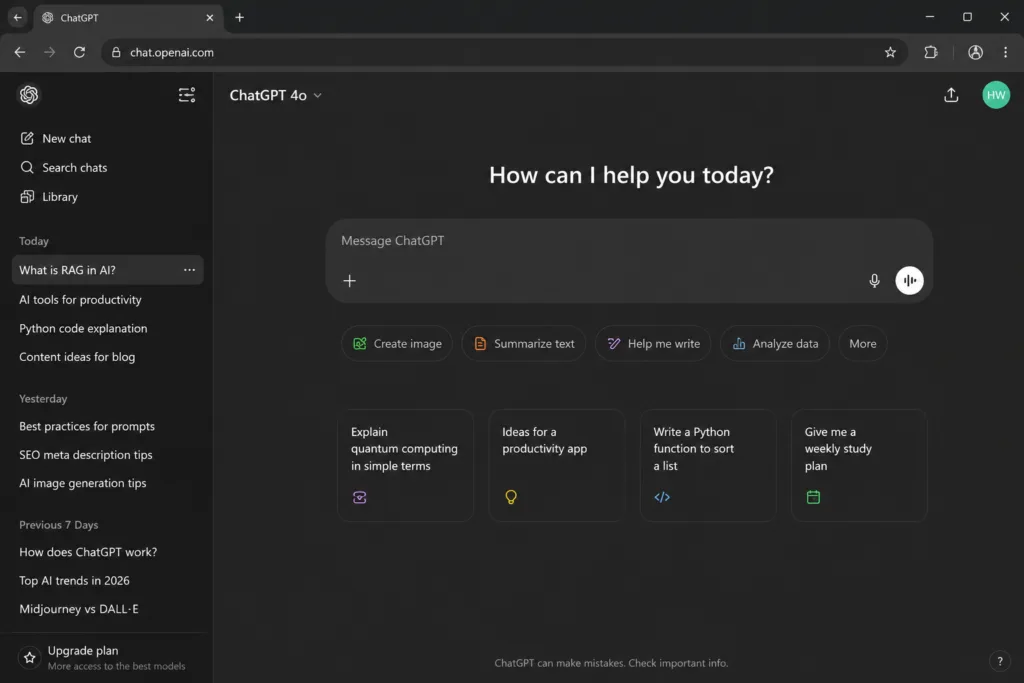
Task: Expand the More suggestions chip
Action: click(x=862, y=343)
